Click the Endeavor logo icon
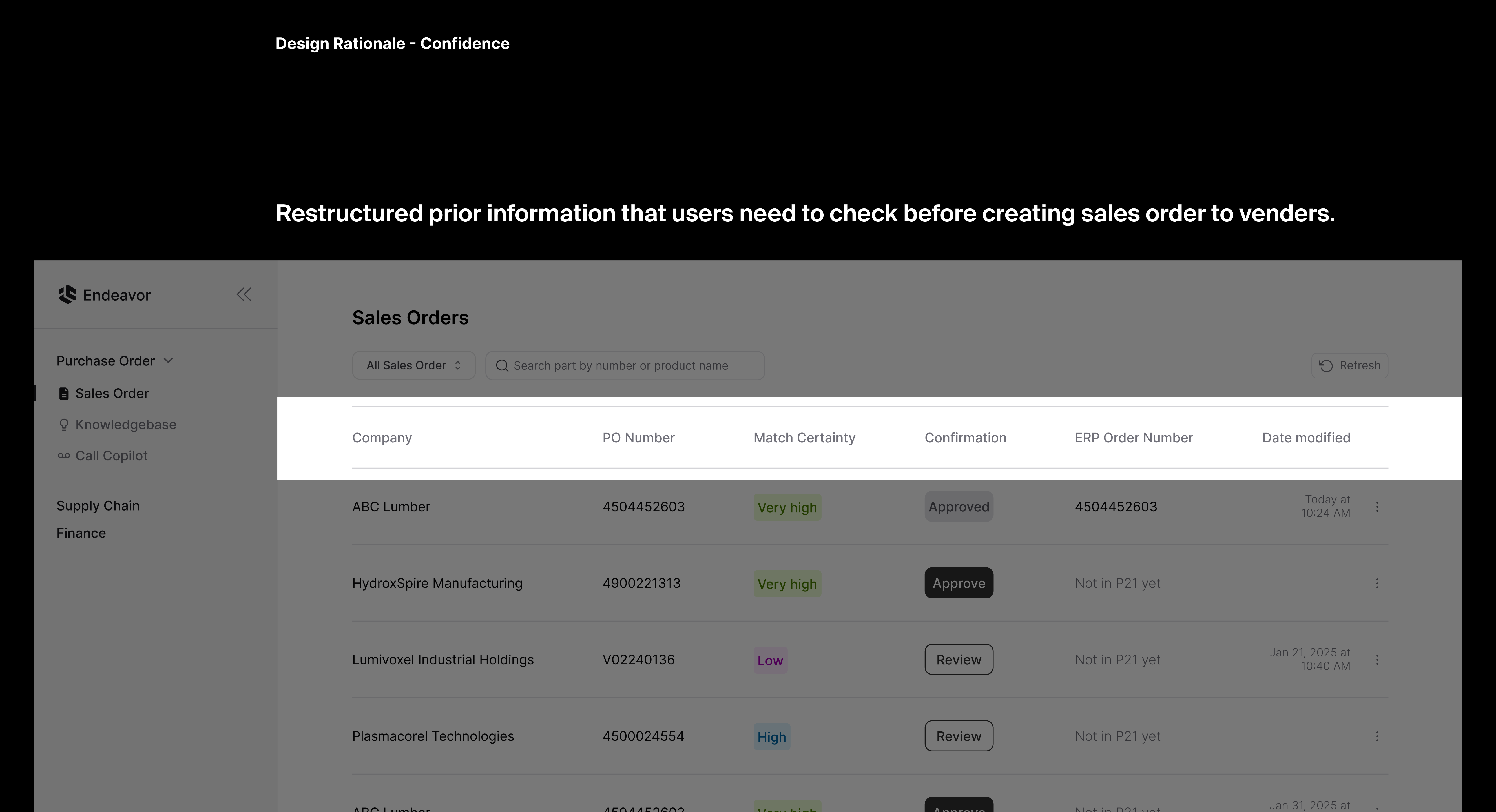The height and width of the screenshot is (812, 1496). (67, 295)
